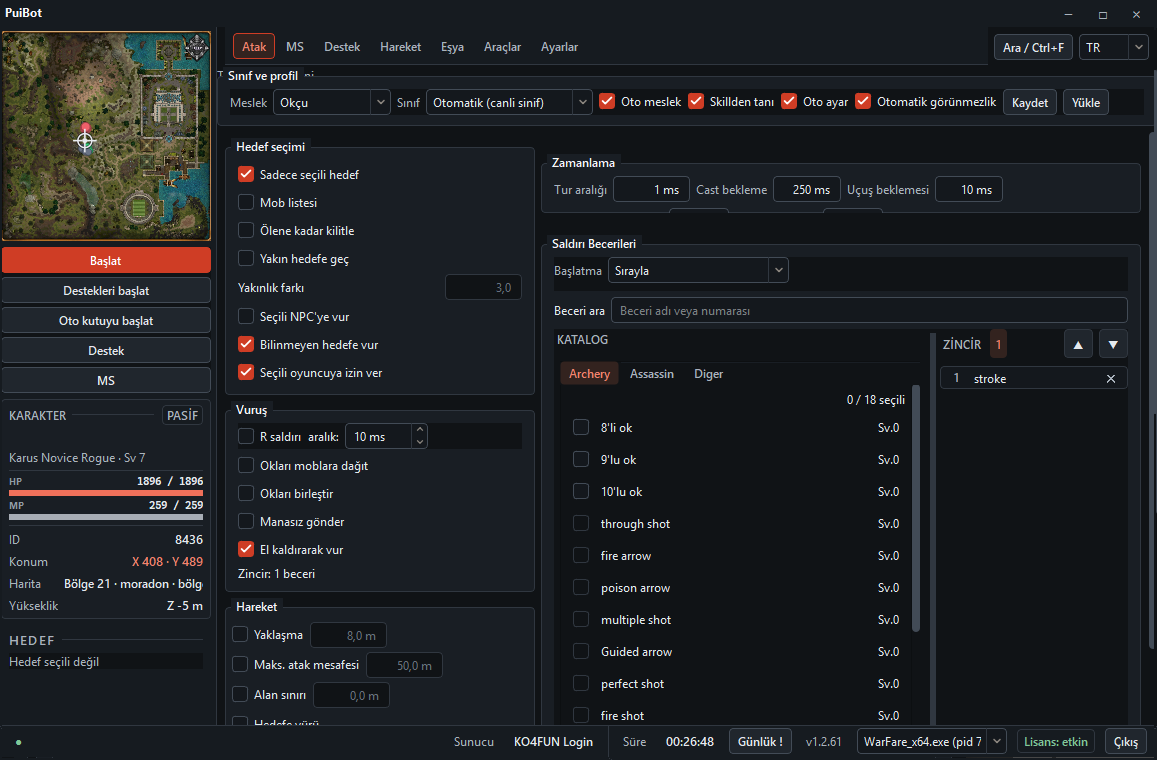
Task: Open the Destek tab
Action: (342, 46)
